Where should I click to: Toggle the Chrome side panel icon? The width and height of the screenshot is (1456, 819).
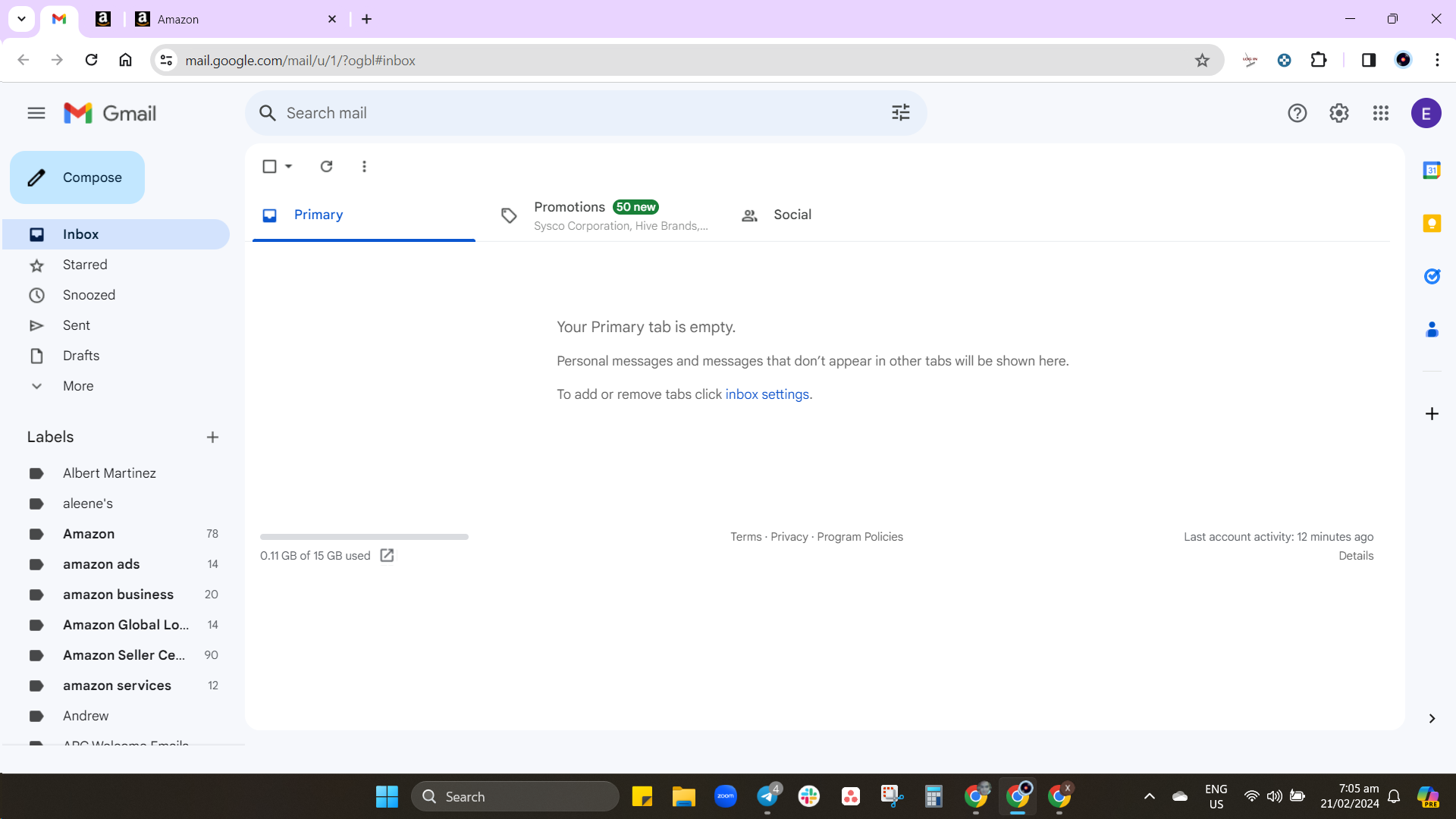point(1369,60)
